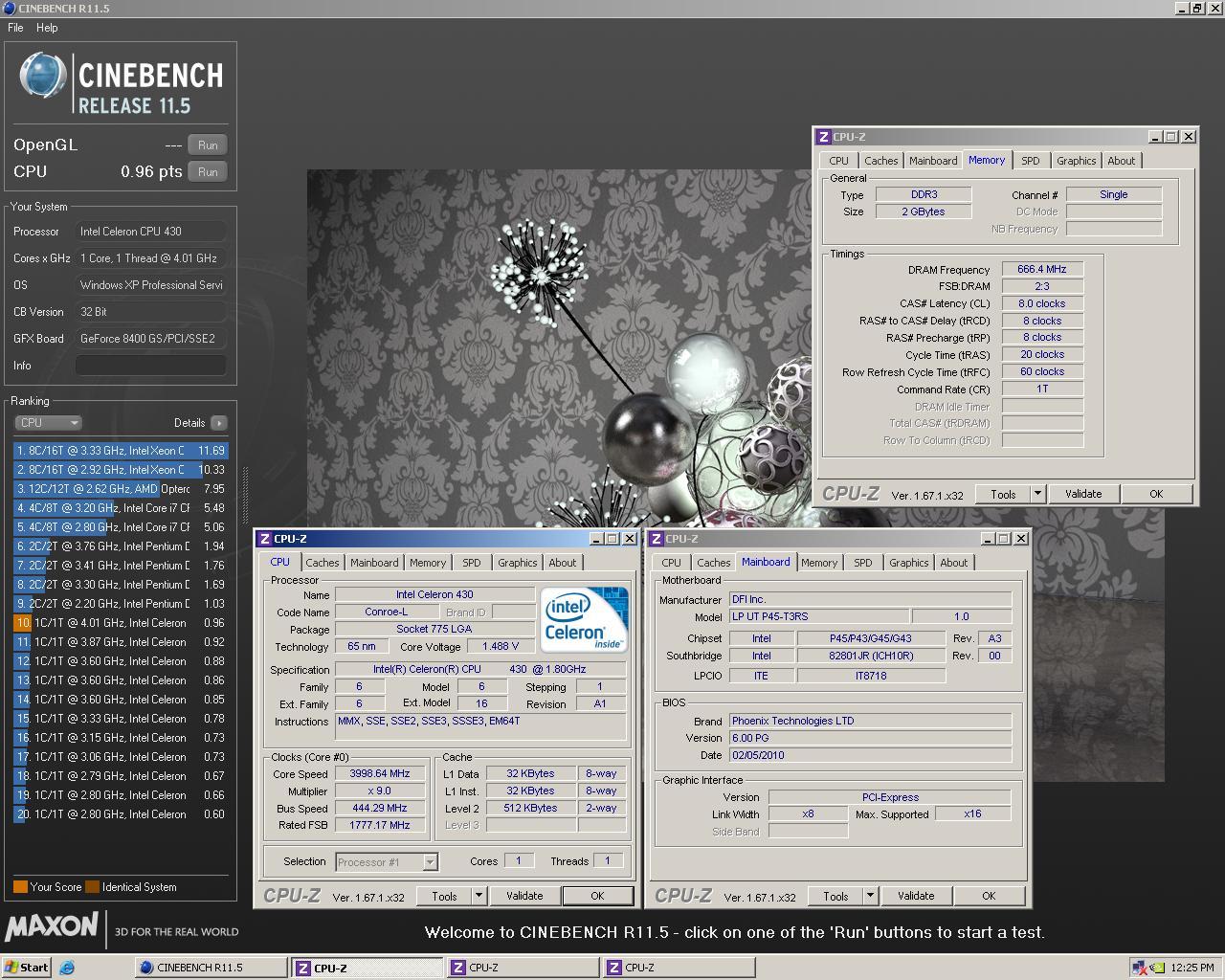1225x980 pixels.
Task: Click Cinebench icon in main title bar
Action: [9, 8]
